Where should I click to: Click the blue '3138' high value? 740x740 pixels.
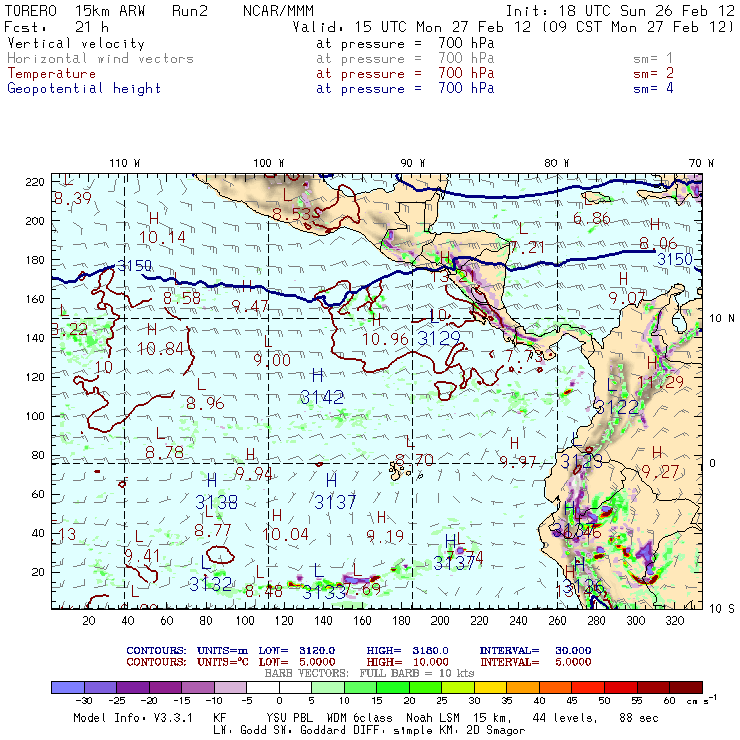tap(217, 502)
